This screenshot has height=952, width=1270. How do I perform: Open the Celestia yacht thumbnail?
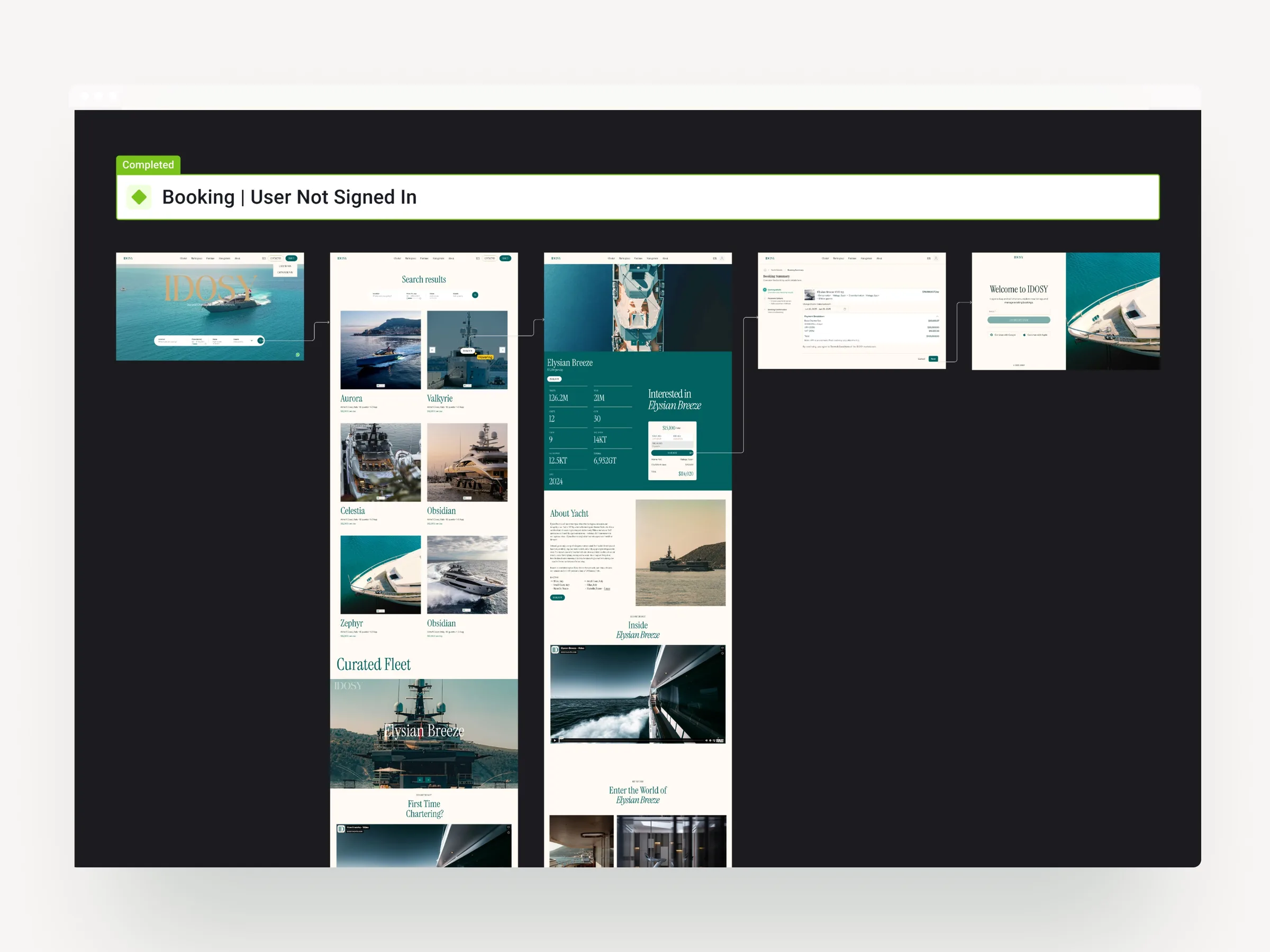coord(380,463)
